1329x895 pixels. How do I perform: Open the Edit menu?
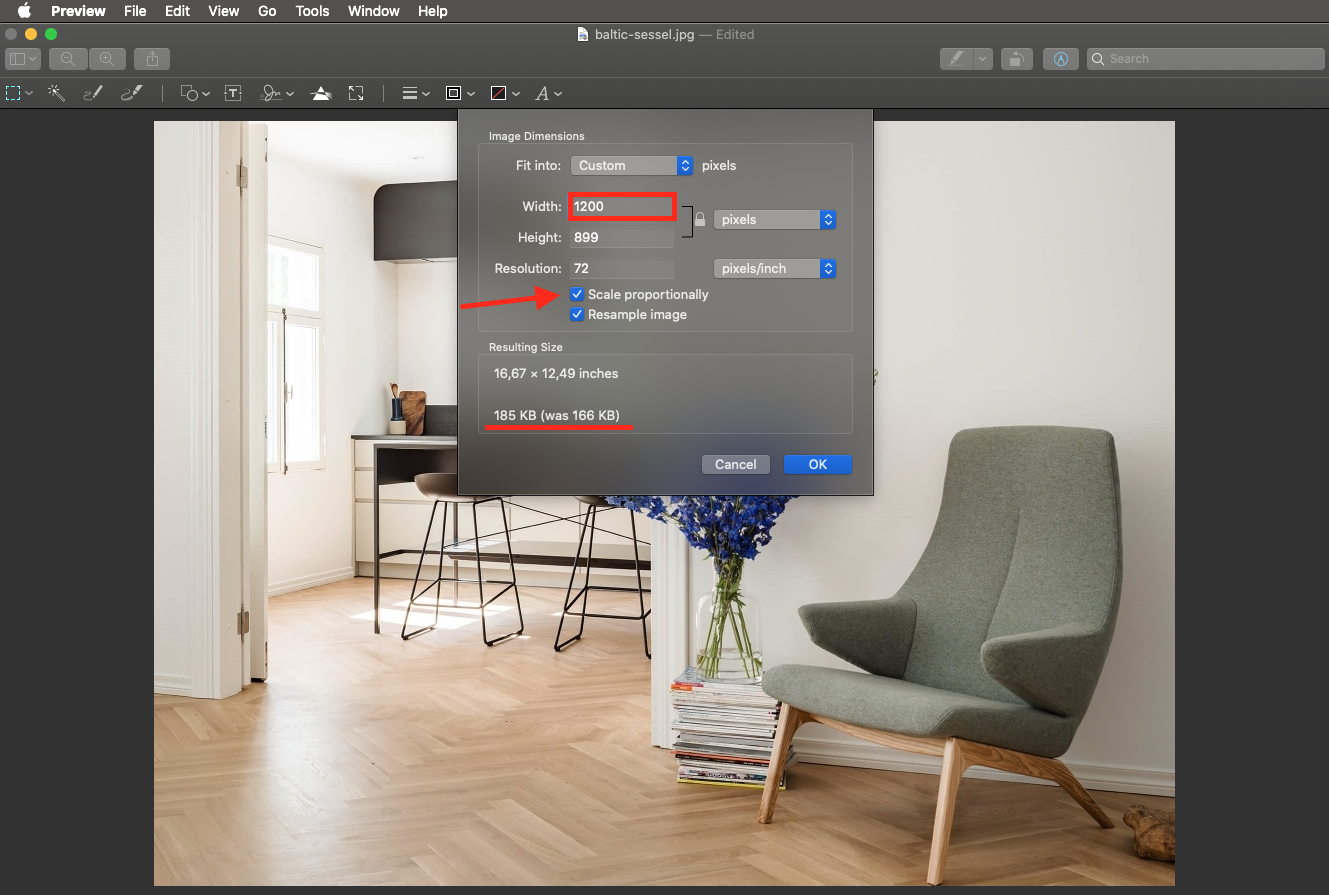point(177,11)
